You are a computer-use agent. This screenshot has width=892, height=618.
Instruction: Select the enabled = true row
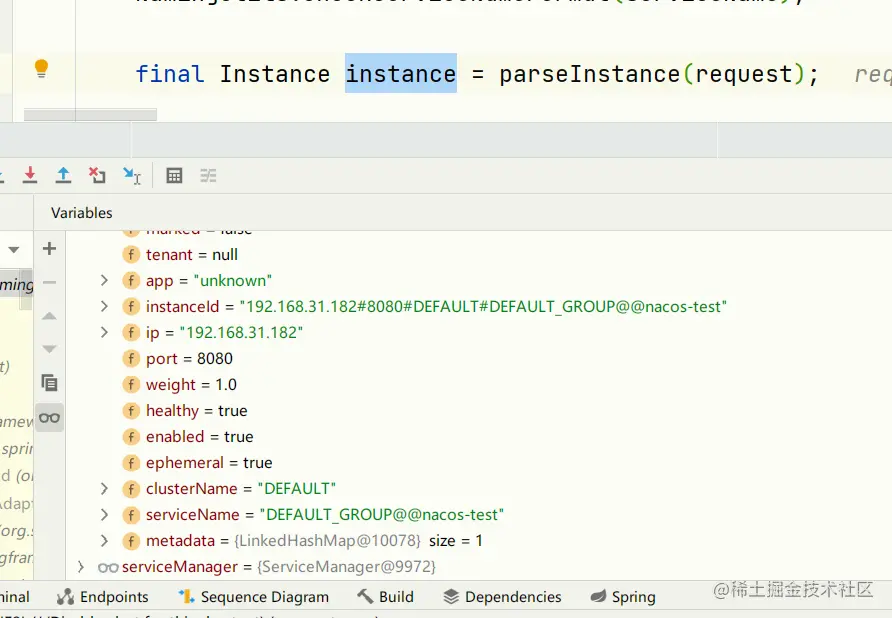478,436
